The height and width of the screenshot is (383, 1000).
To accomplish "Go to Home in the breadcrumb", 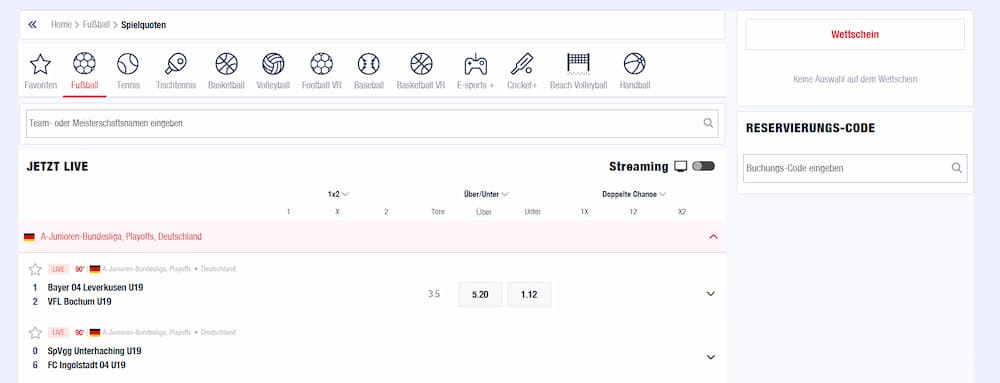I will [x=61, y=25].
